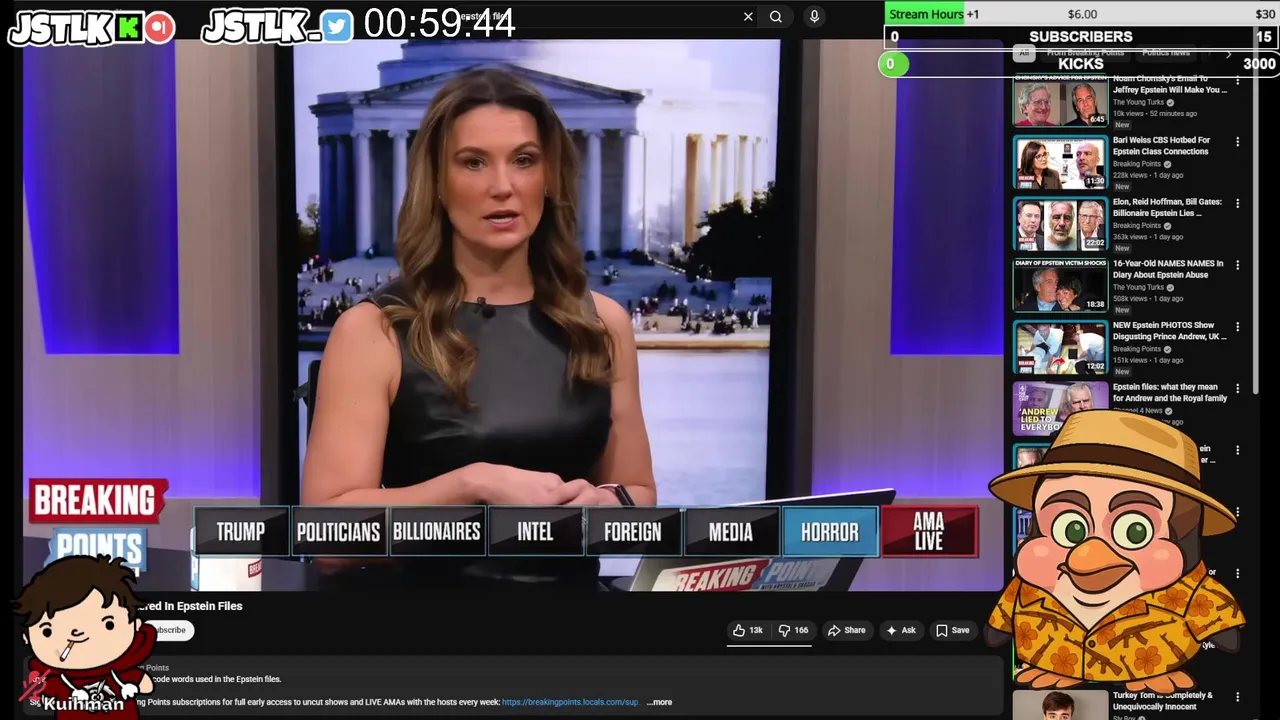
Task: Click title 'NEW Epstein PHOTOS Show Disgusting Prince Andrew'
Action: click(1169, 331)
